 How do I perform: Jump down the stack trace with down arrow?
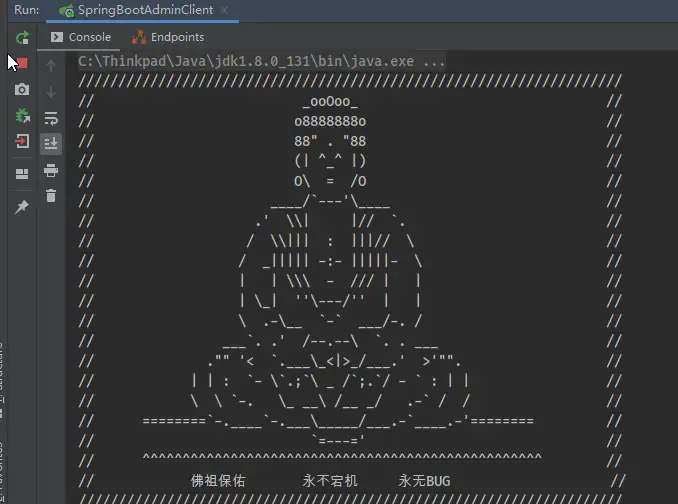click(51, 92)
